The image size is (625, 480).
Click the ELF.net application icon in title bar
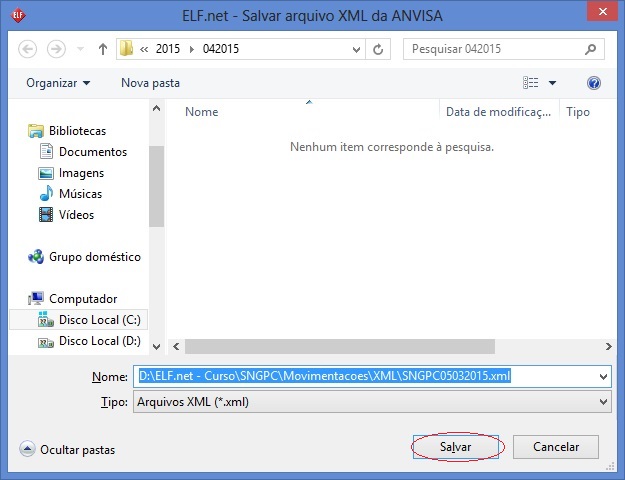[18, 16]
